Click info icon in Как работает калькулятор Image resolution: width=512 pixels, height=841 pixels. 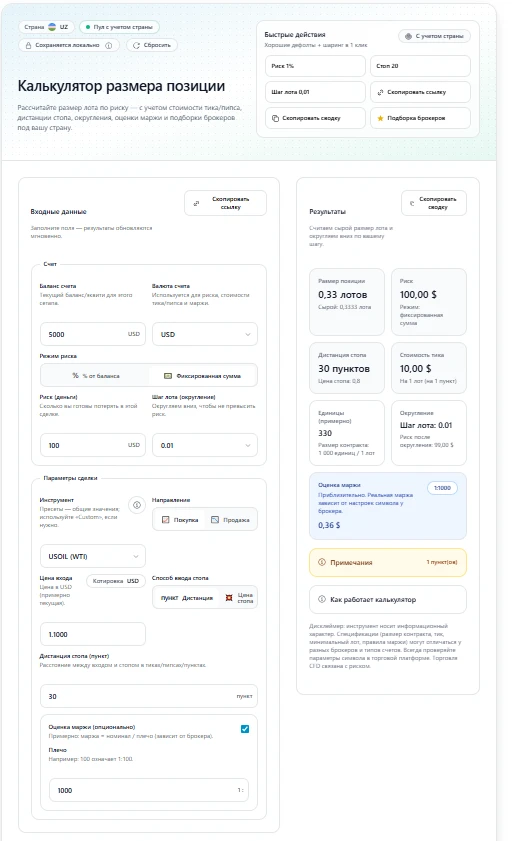[322, 599]
